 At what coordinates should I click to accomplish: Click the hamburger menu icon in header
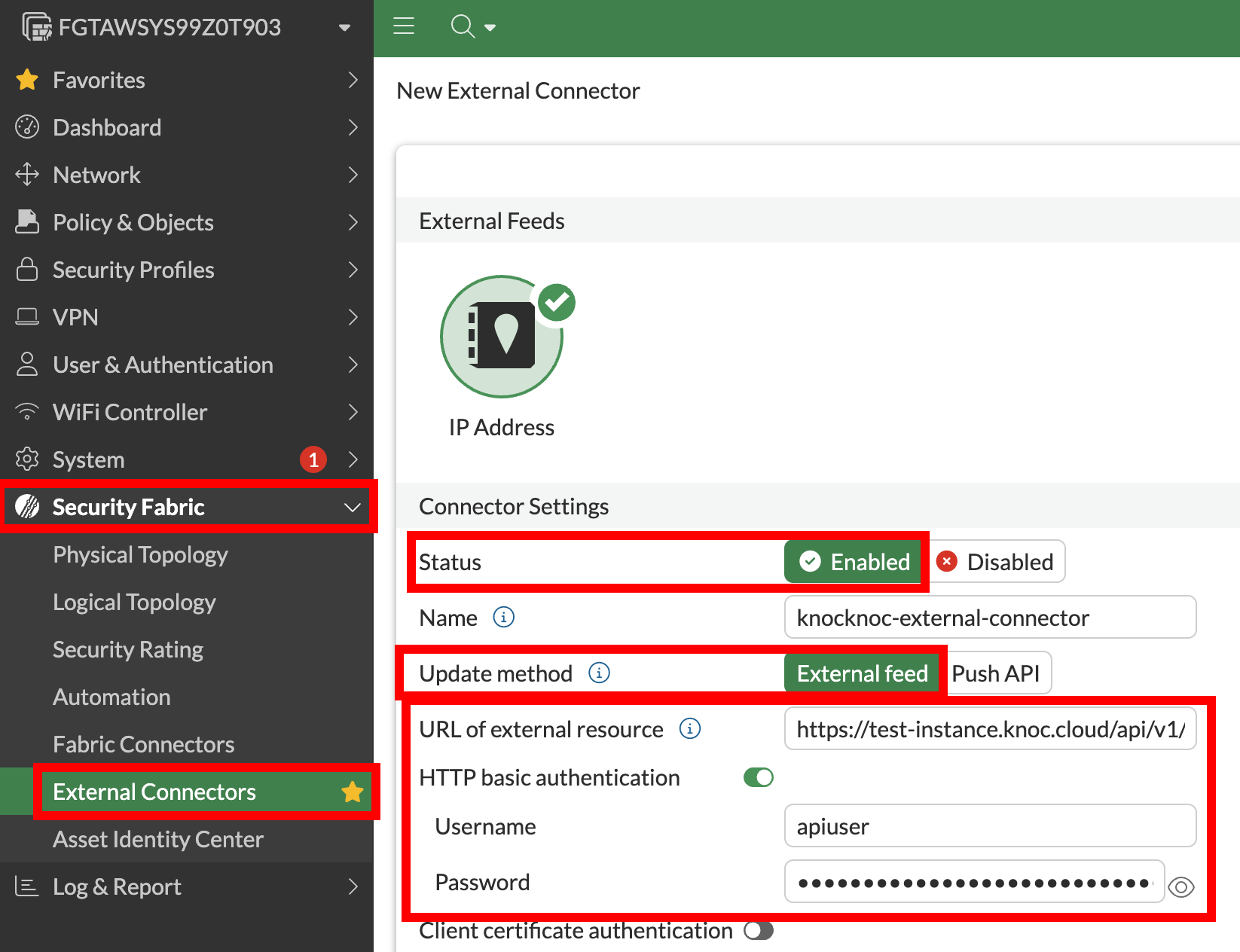point(404,26)
